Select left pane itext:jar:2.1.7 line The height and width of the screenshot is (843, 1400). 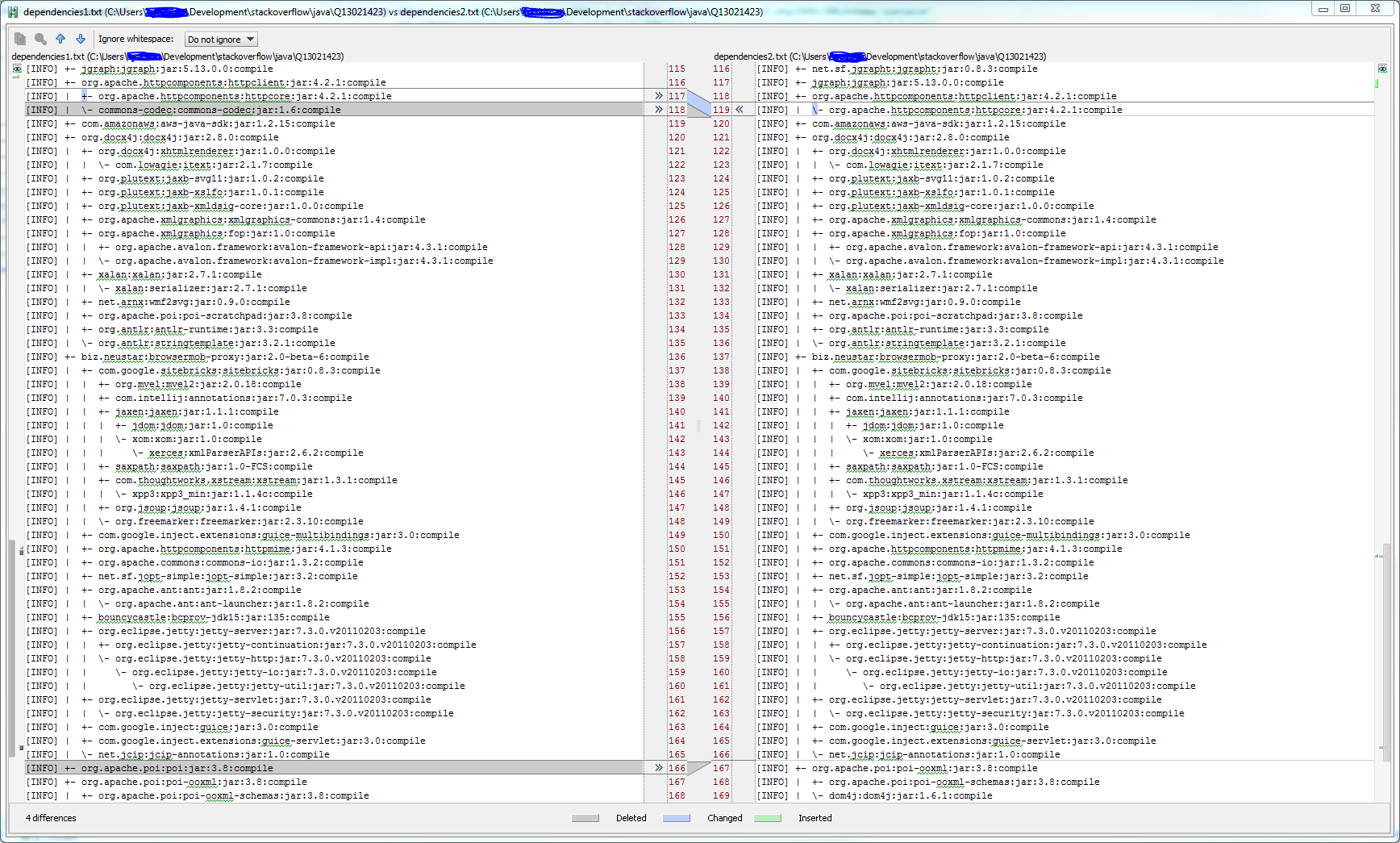pos(334,165)
